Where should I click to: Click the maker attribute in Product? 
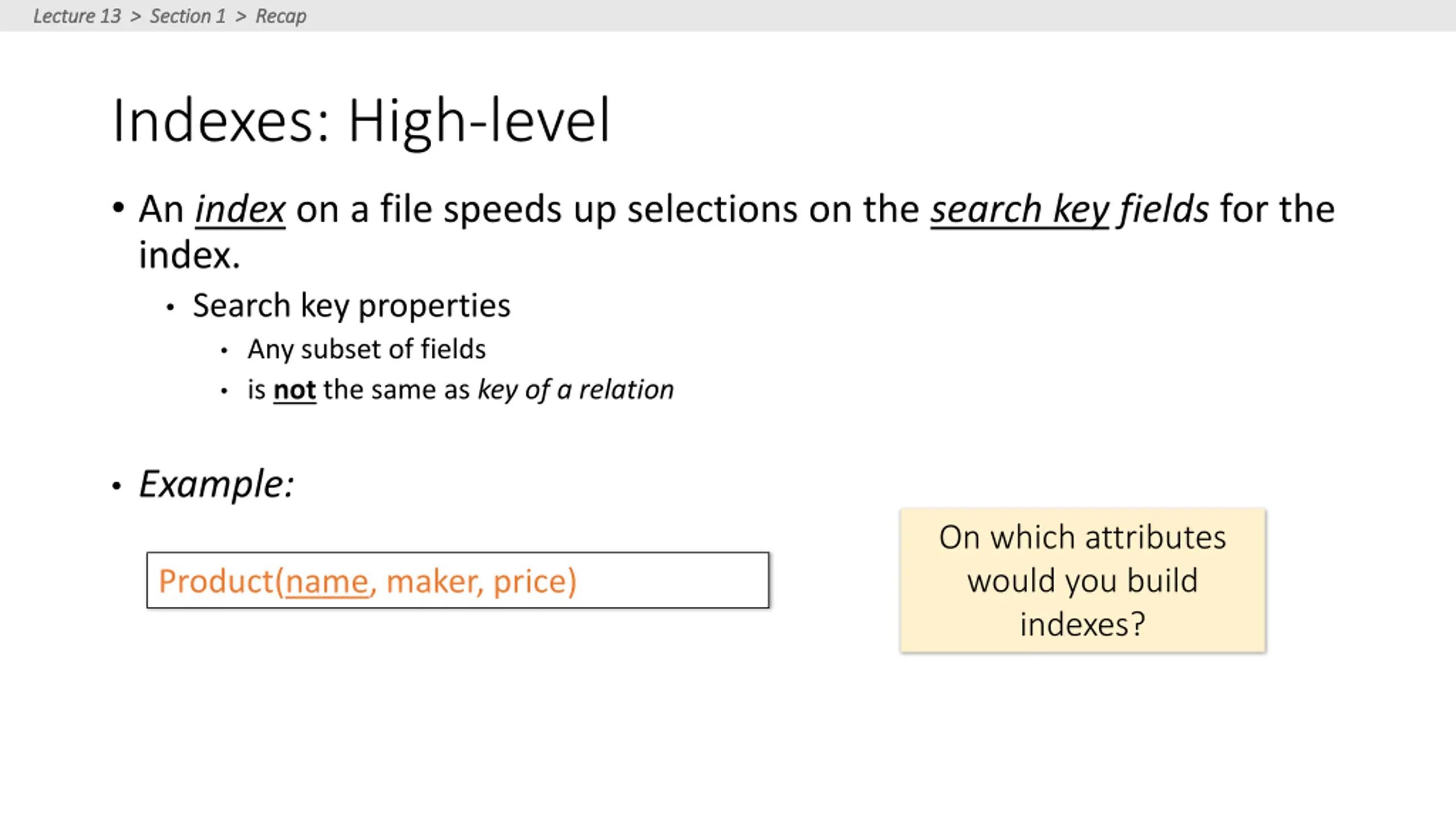point(432,581)
